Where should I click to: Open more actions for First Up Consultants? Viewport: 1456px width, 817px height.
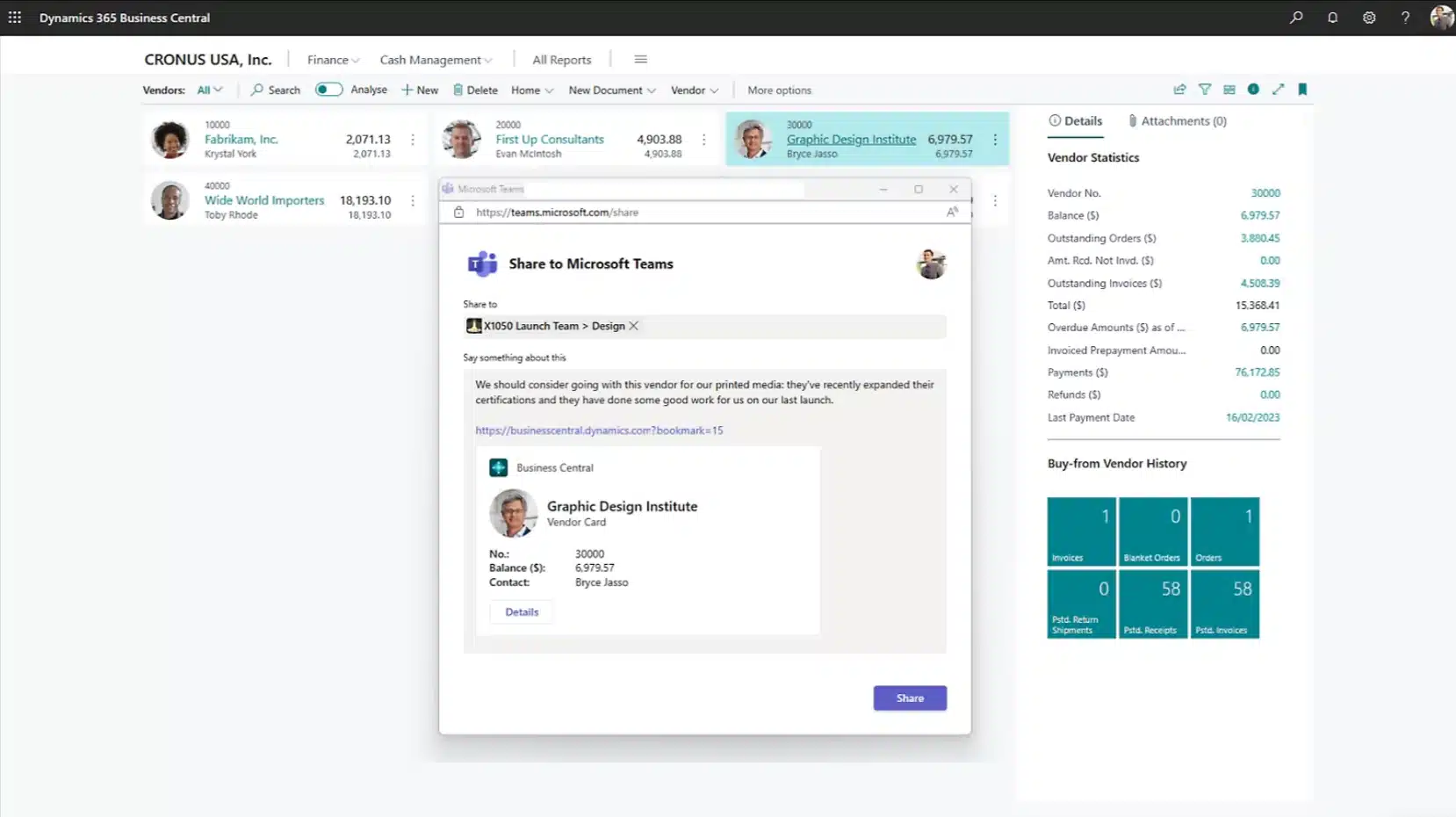tap(703, 140)
